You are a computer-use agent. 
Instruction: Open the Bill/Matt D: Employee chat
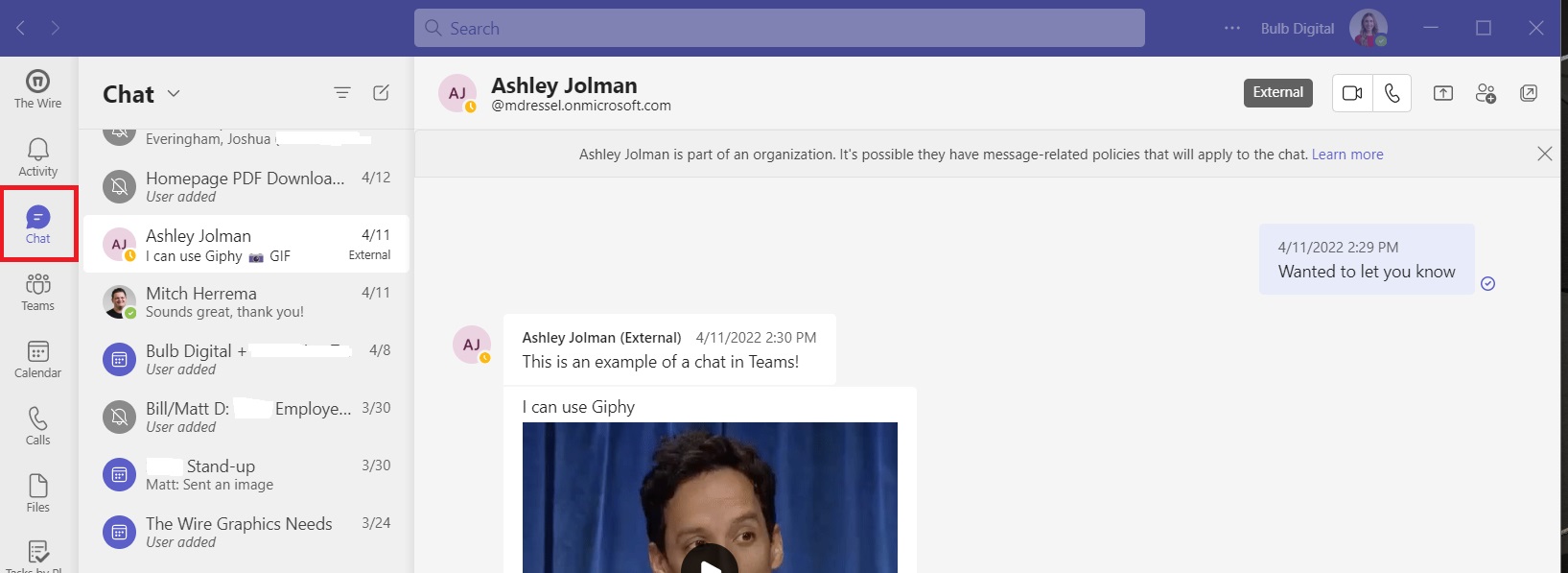246,417
